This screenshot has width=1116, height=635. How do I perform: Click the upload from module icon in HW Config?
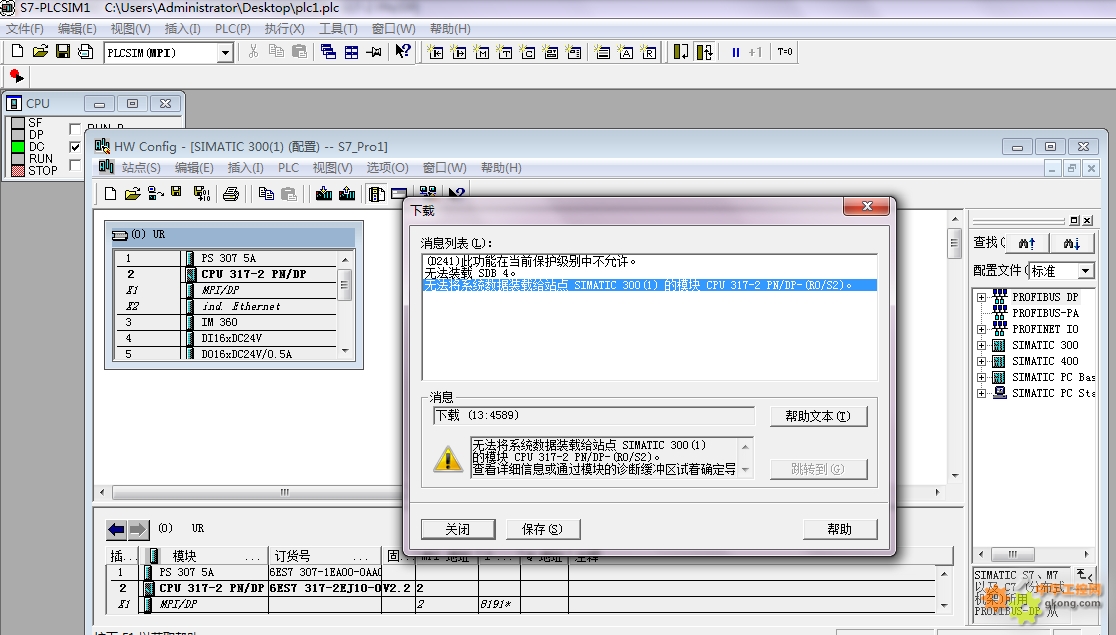[347, 194]
